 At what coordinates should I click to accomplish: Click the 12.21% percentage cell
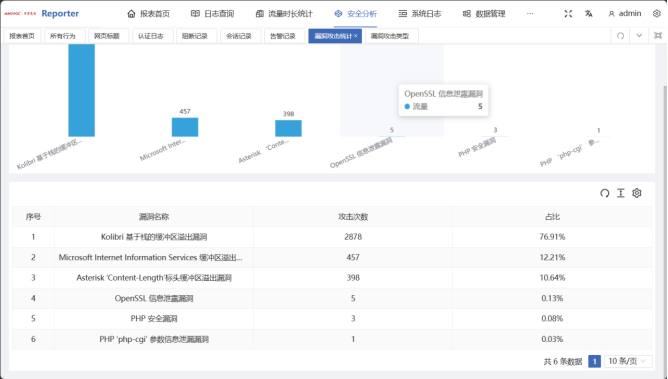(552, 257)
